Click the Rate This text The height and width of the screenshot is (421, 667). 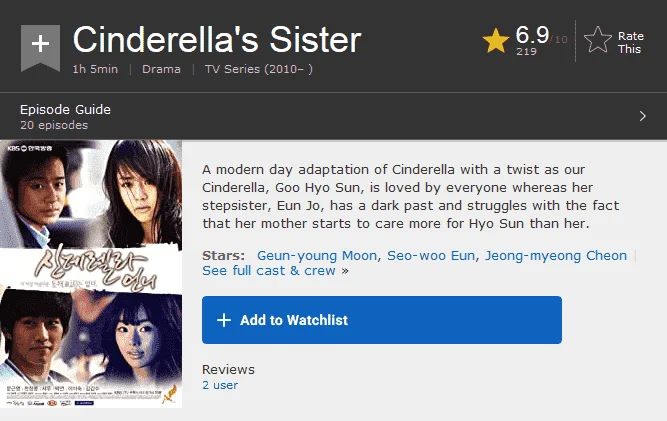tap(630, 43)
